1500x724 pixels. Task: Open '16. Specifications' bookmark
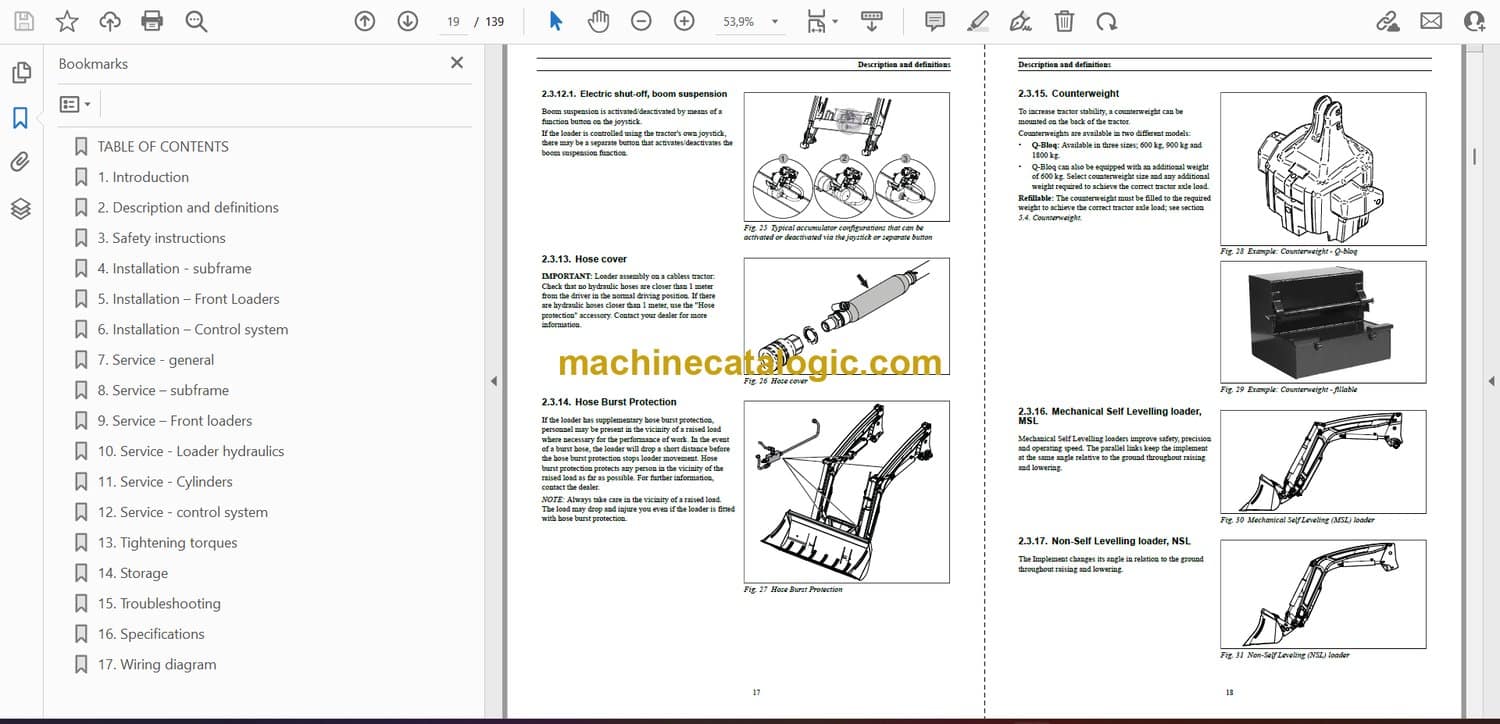[x=151, y=634]
